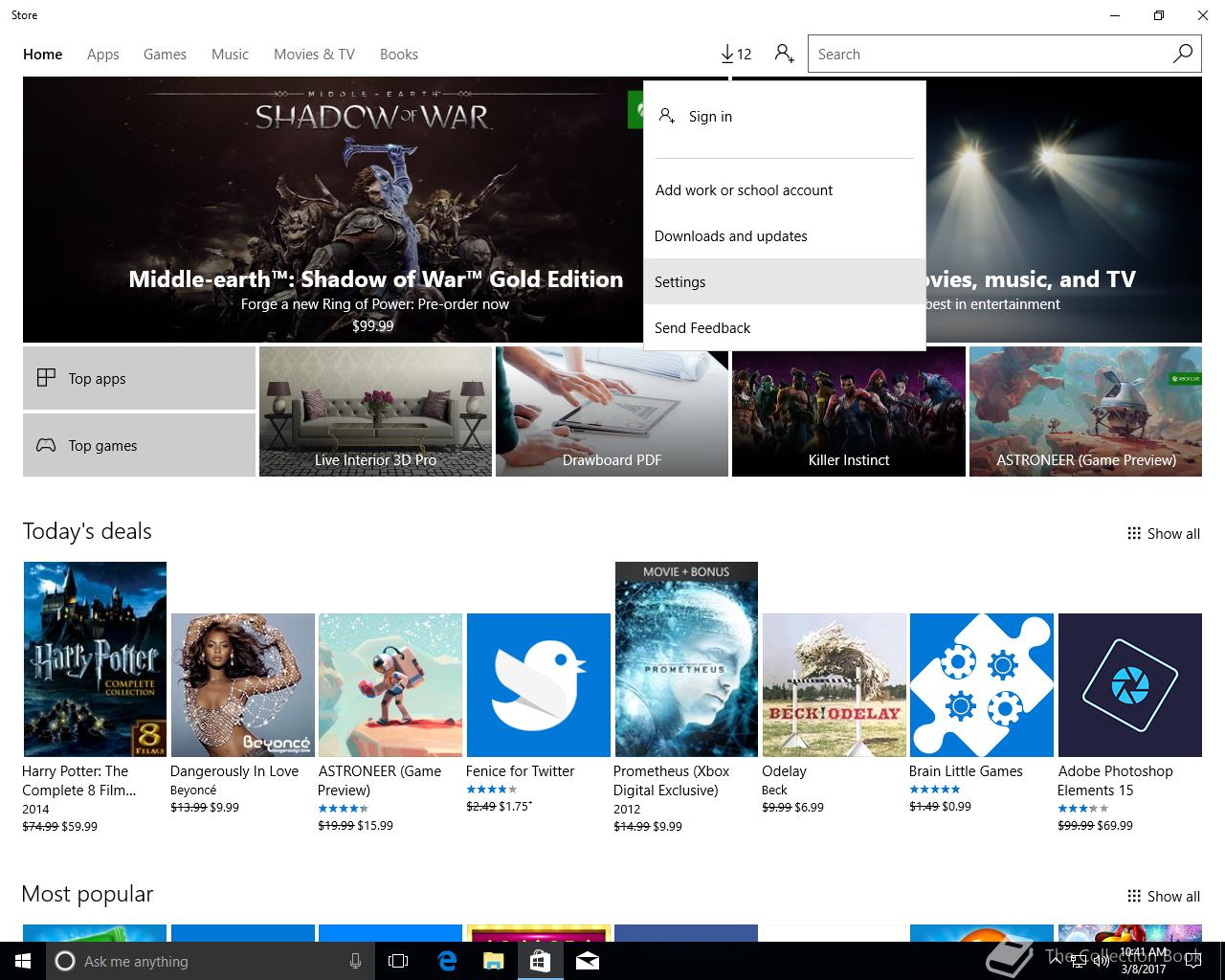Open Mail app from taskbar
This screenshot has height=980, width=1225.
pyautogui.click(x=588, y=961)
